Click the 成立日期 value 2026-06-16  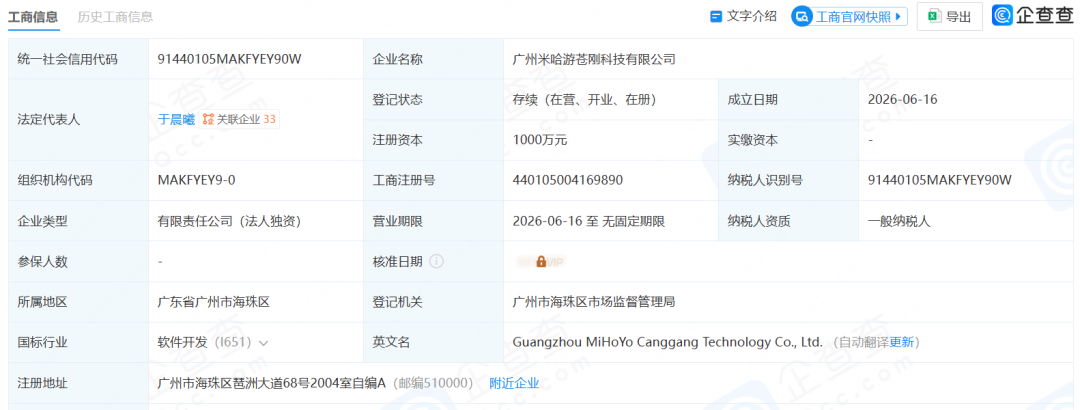pyautogui.click(x=903, y=100)
